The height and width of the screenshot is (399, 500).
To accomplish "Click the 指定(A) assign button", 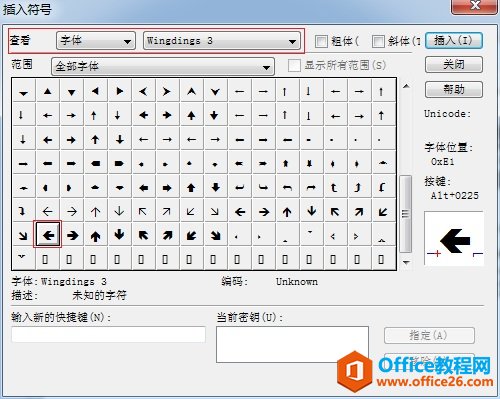I will tap(429, 335).
